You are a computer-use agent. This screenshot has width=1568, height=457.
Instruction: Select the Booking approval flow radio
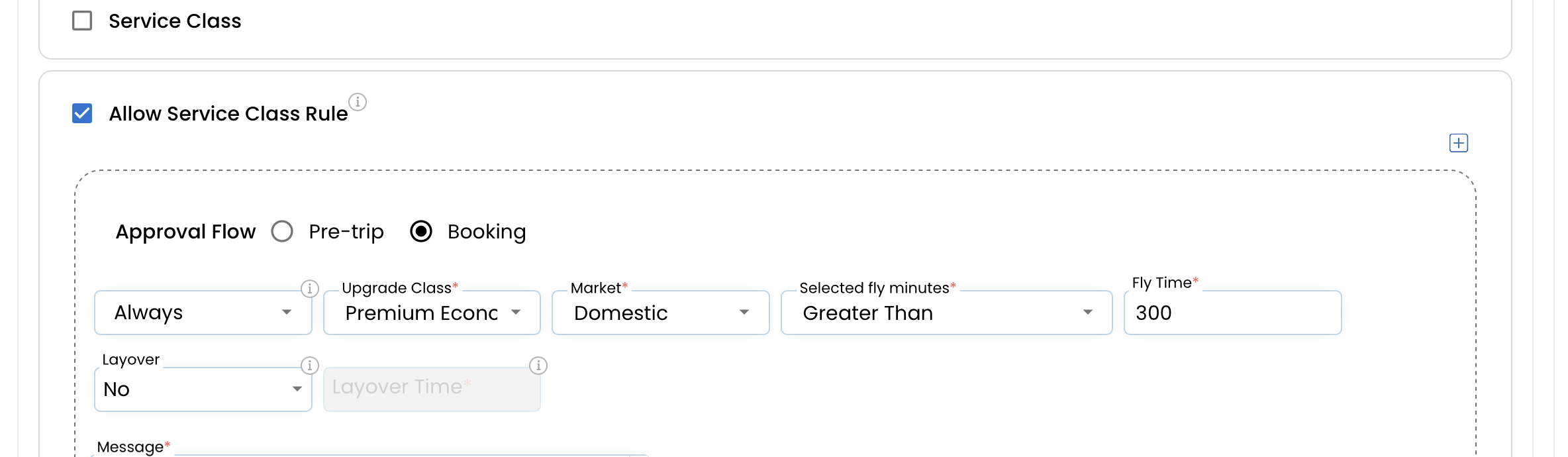point(421,231)
